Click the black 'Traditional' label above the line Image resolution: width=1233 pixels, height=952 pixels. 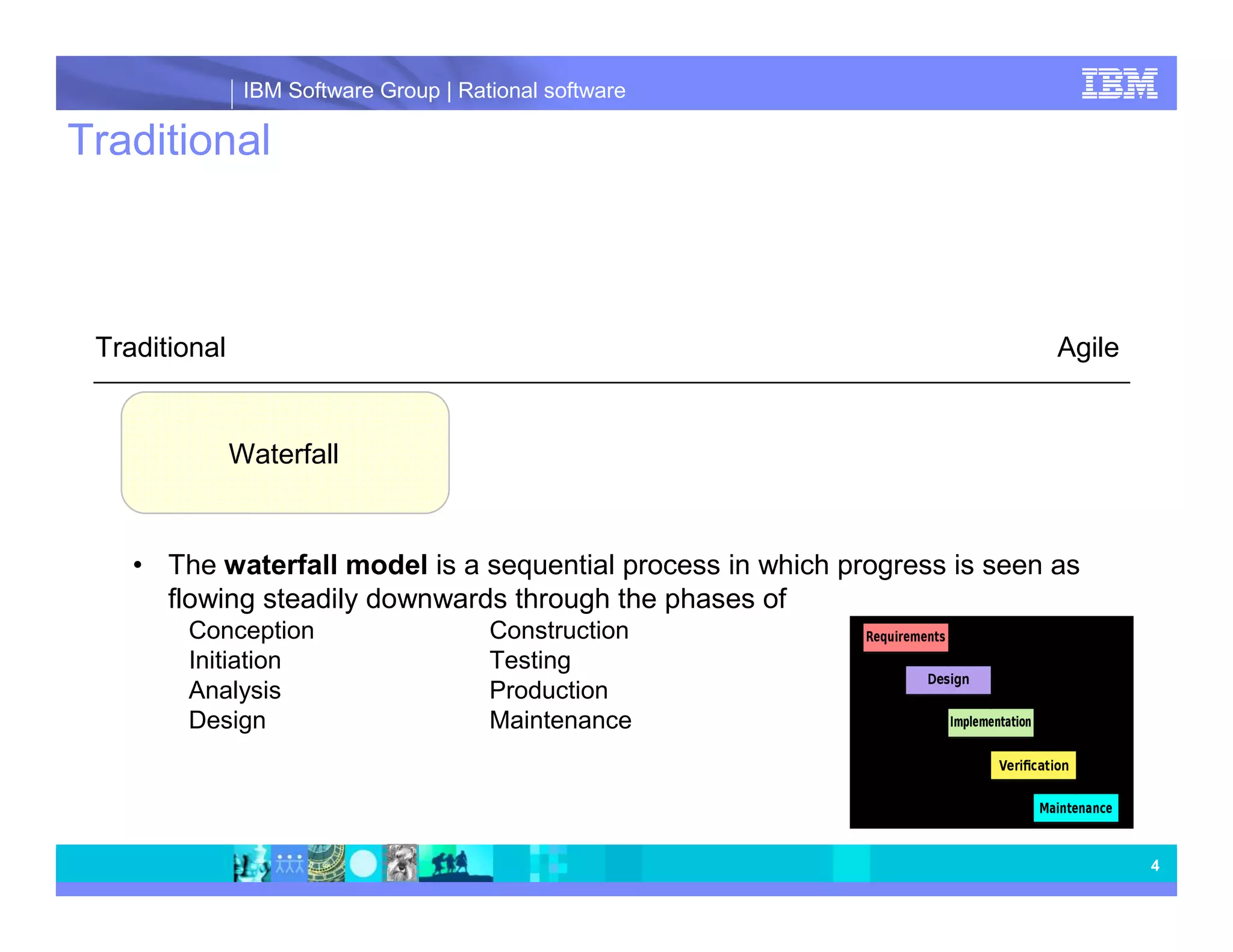click(x=161, y=348)
